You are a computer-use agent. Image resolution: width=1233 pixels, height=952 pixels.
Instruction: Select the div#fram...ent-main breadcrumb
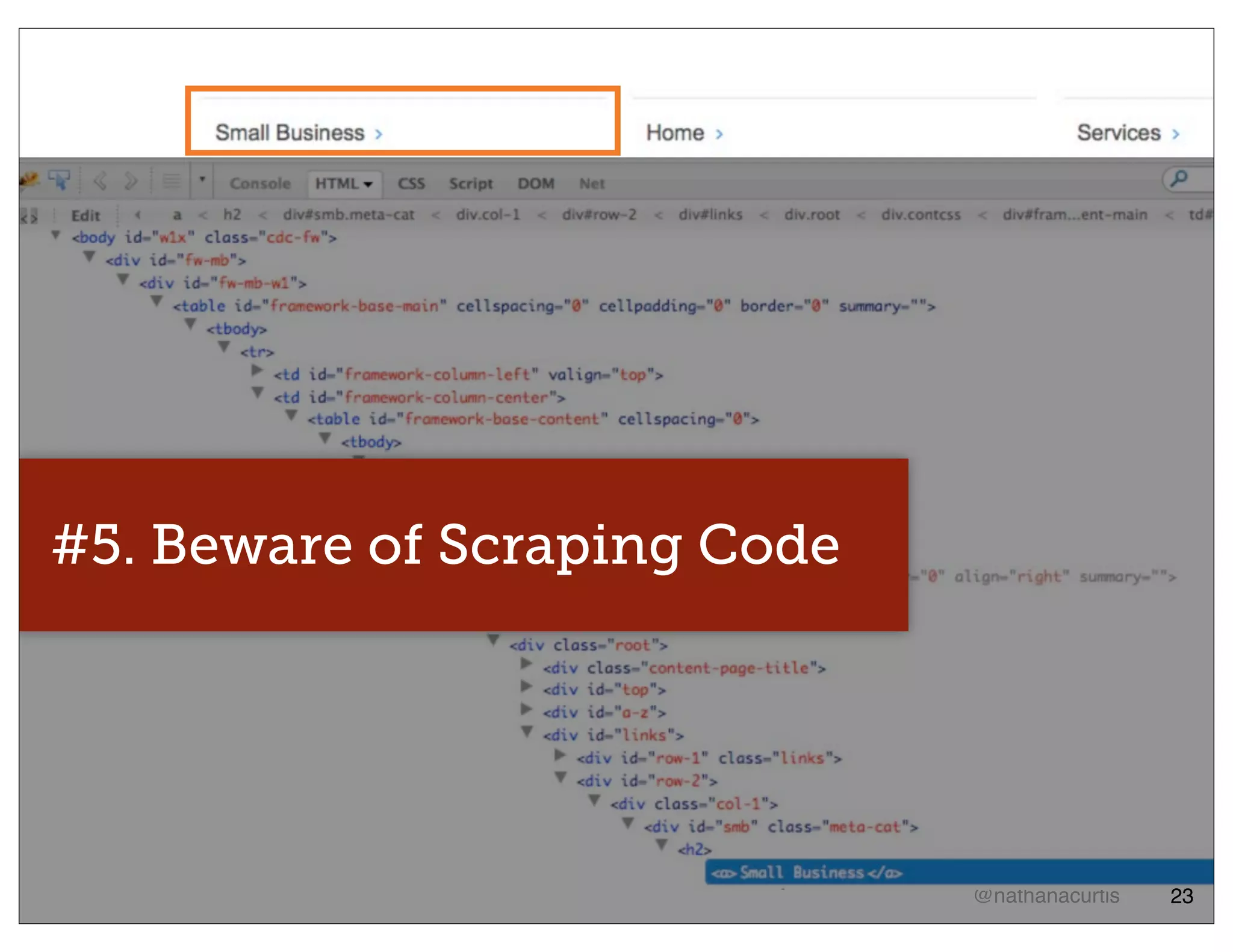(1075, 215)
